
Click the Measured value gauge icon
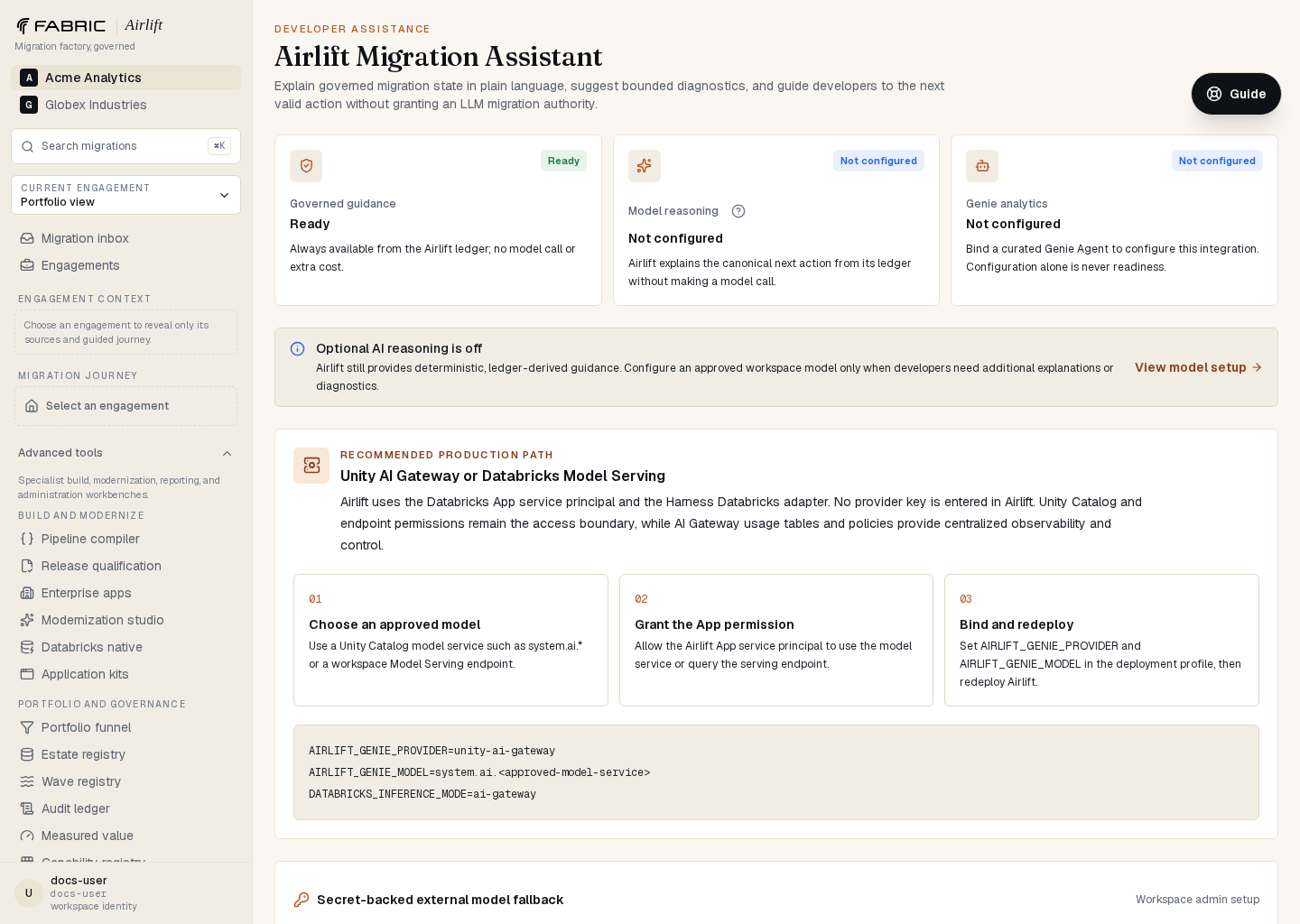tap(27, 836)
